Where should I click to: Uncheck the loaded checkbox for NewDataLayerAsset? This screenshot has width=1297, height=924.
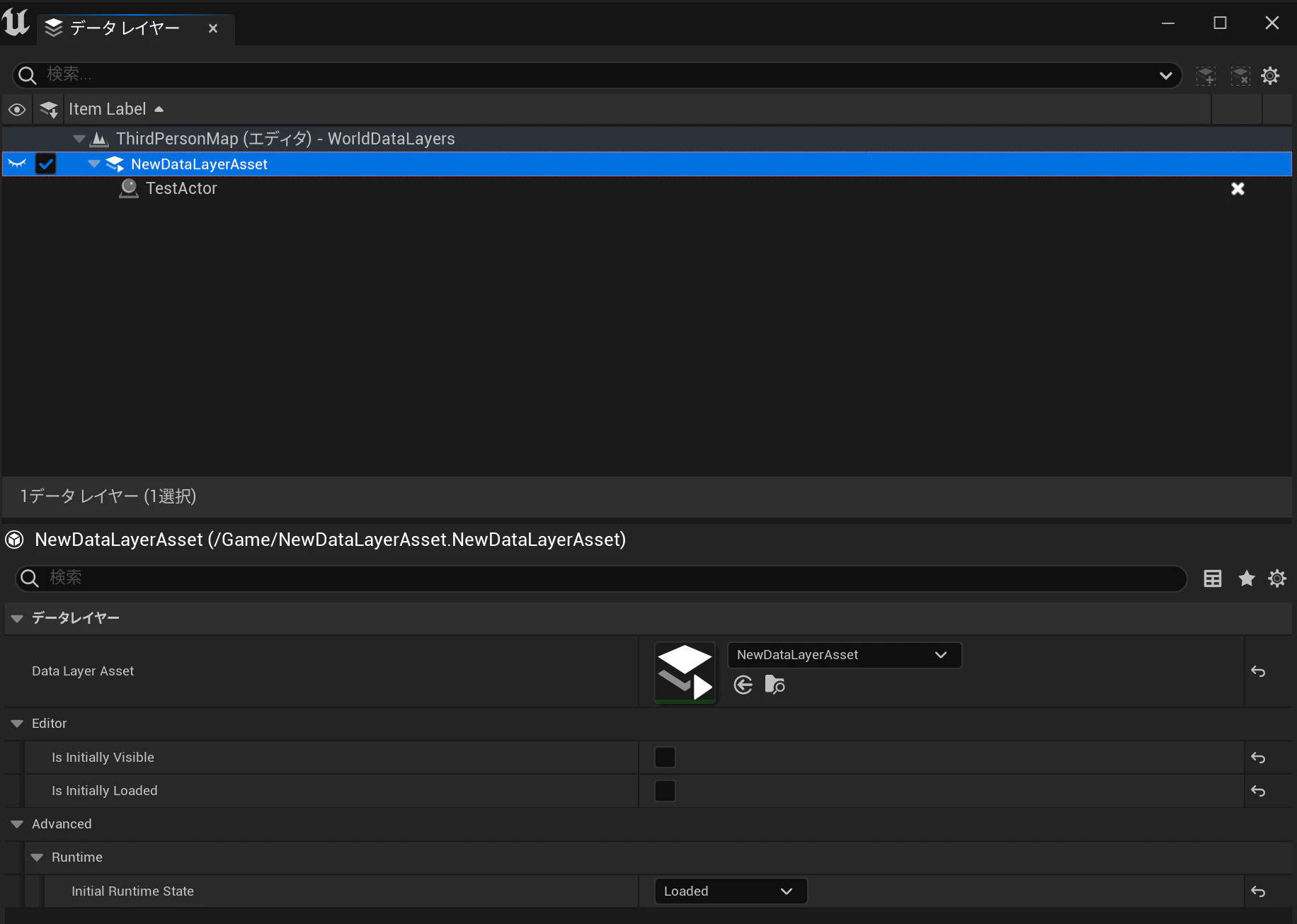pyautogui.click(x=46, y=164)
